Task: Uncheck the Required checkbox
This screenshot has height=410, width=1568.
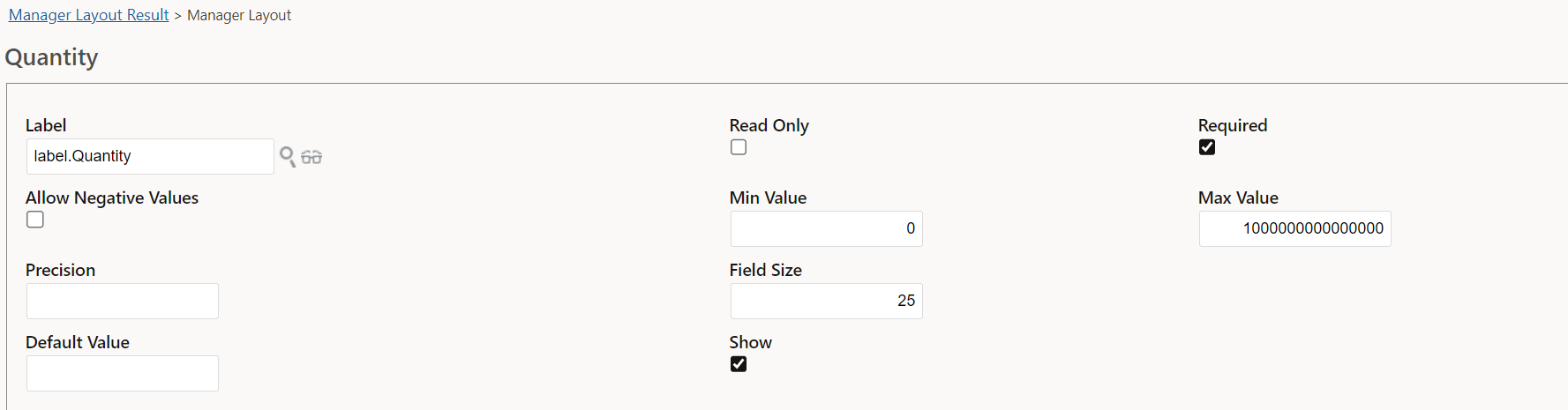Action: (x=1207, y=147)
